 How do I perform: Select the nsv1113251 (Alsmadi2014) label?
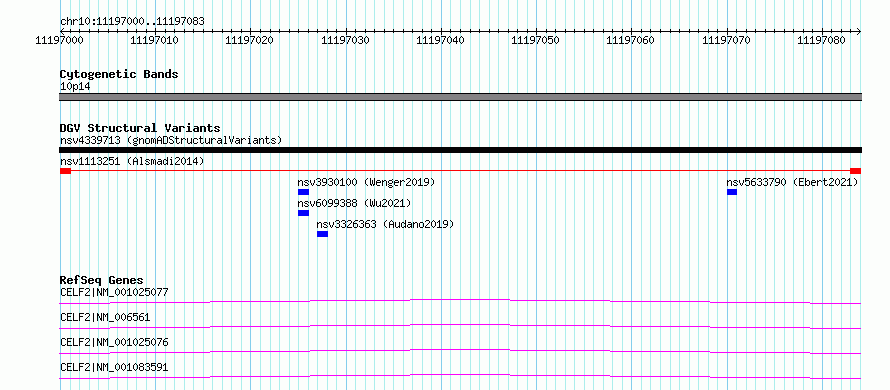pyautogui.click(x=132, y=161)
